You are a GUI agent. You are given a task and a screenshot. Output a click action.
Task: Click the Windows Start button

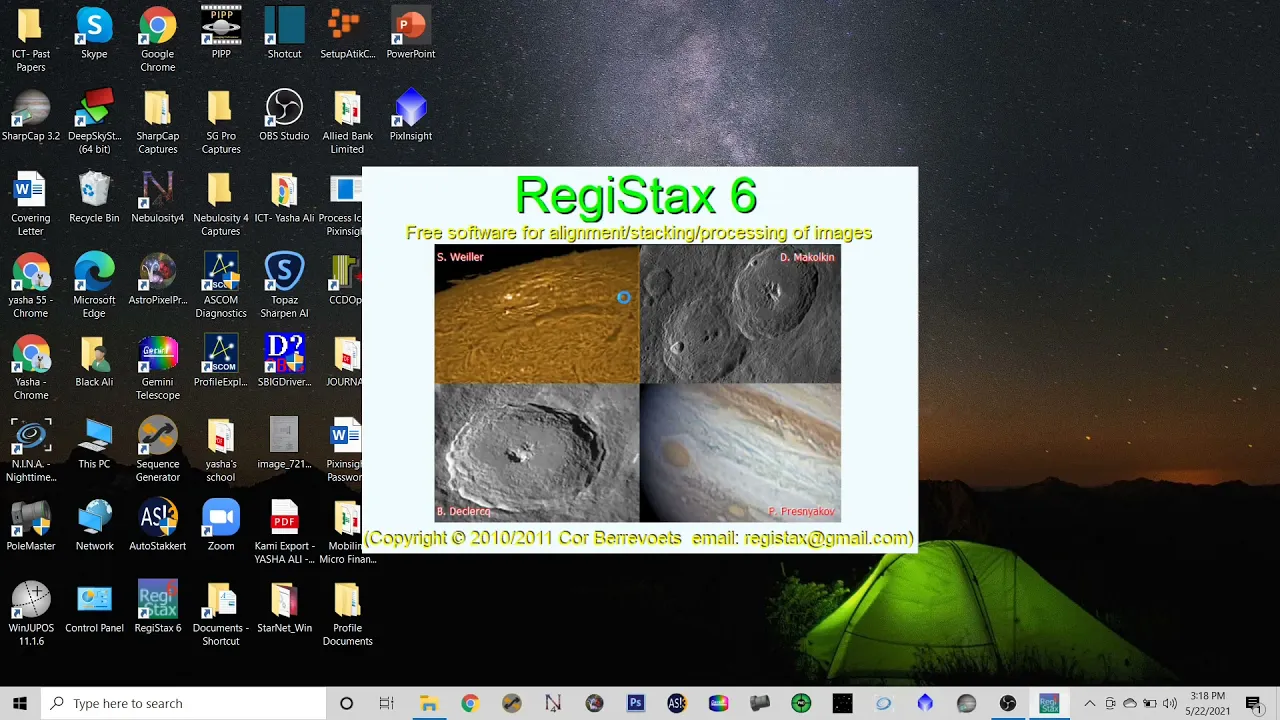click(20, 703)
